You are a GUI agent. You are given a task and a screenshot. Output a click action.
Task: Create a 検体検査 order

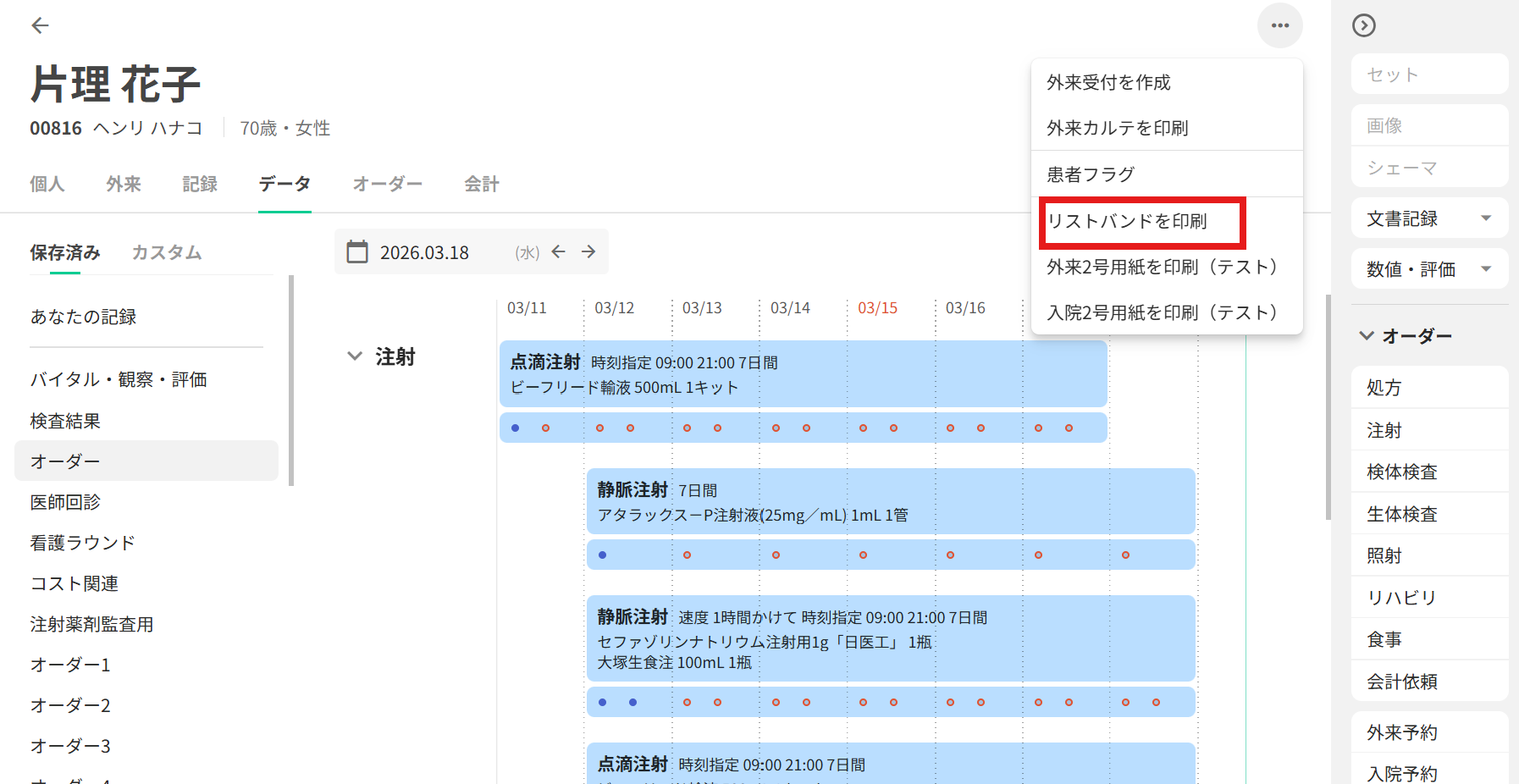coord(1430,472)
